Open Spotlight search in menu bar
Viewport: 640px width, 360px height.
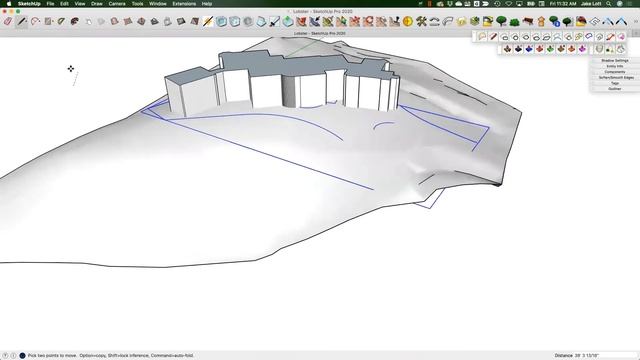(x=609, y=4)
